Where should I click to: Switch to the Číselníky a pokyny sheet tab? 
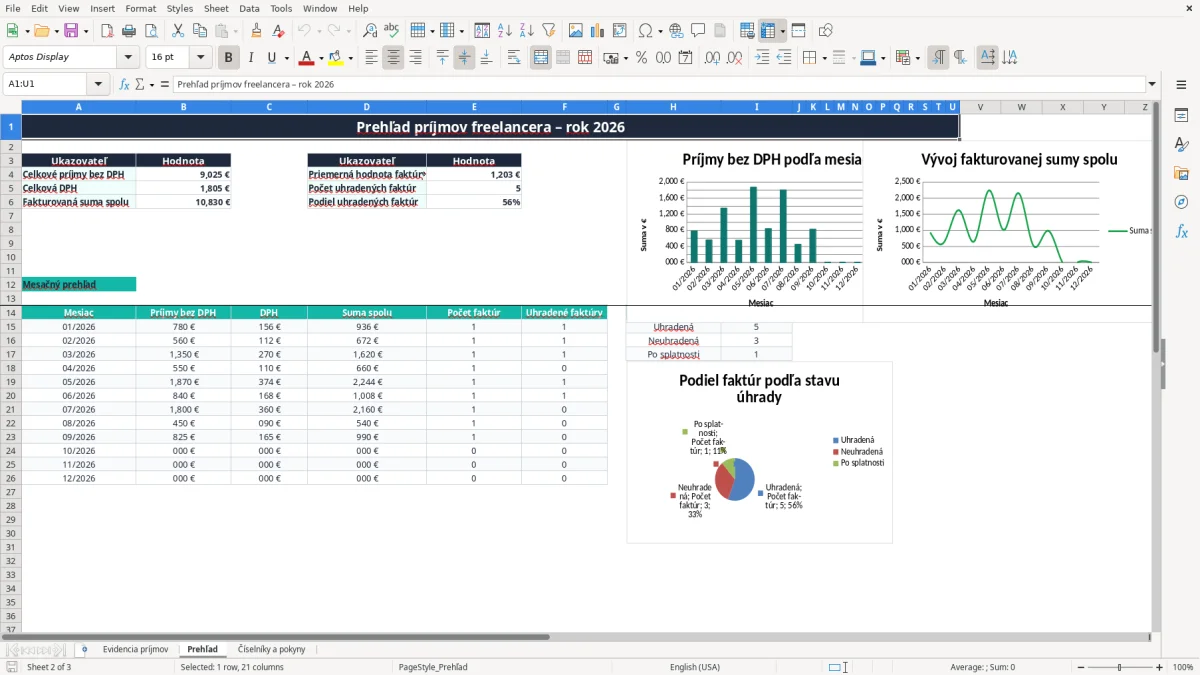[272, 649]
